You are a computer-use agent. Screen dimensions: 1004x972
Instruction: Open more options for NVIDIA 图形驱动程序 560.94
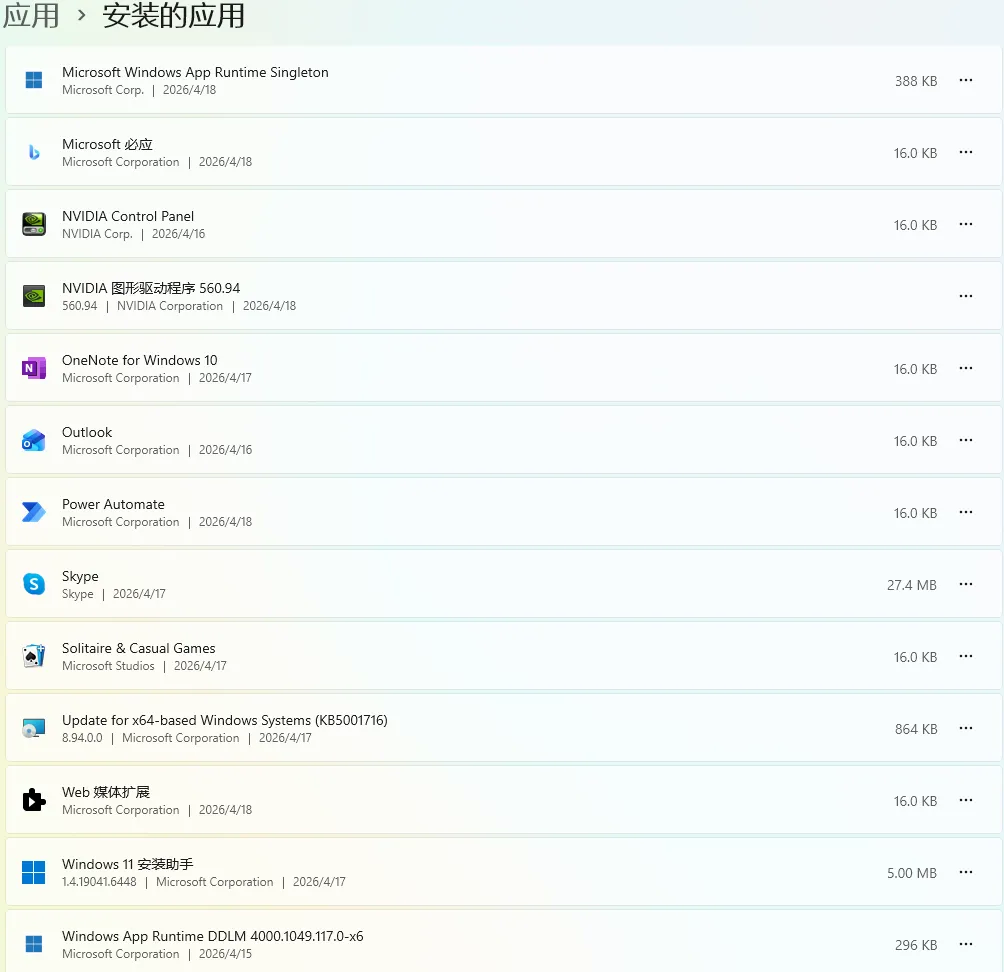(966, 296)
